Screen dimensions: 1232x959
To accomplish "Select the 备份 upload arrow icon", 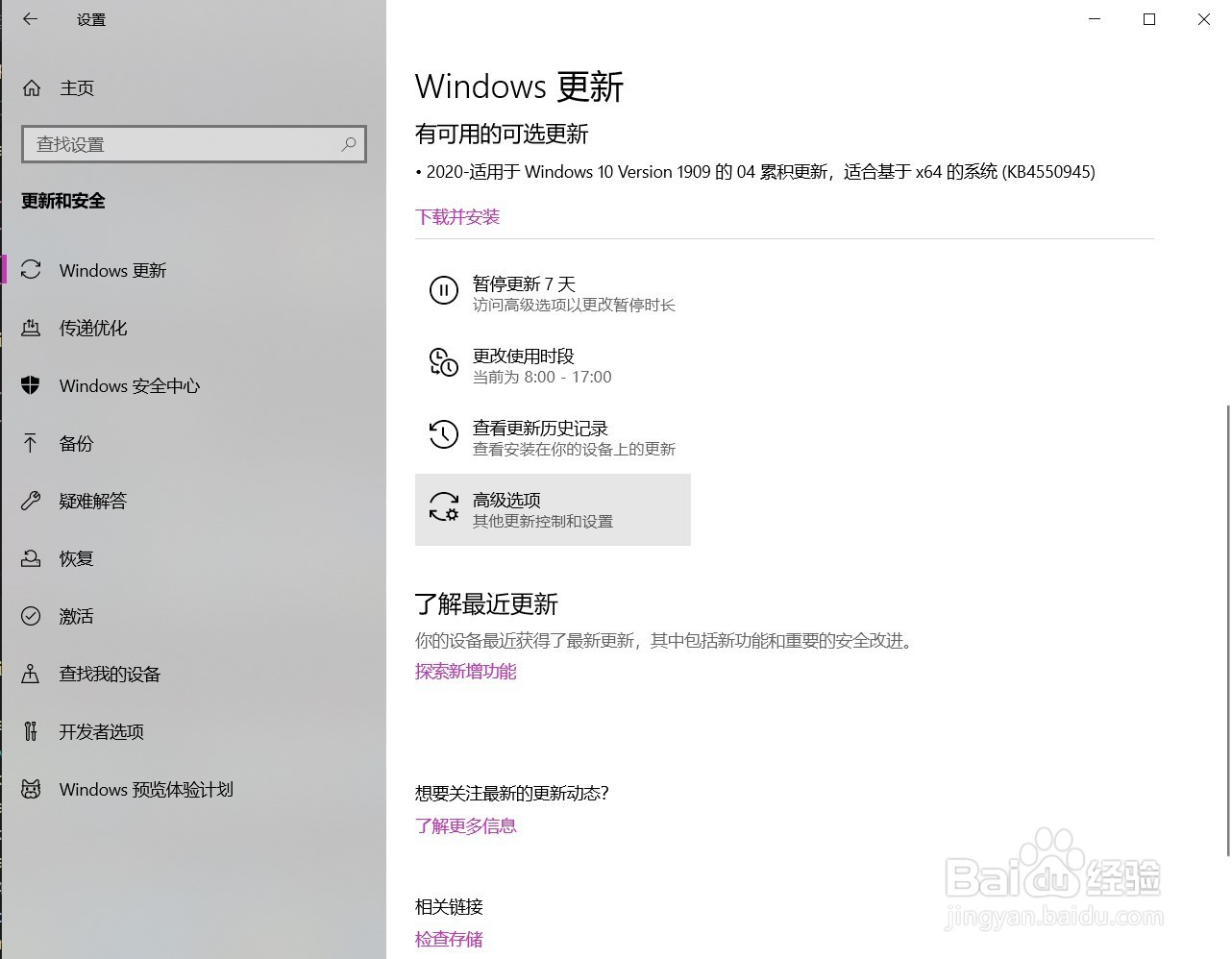I will pos(31,443).
